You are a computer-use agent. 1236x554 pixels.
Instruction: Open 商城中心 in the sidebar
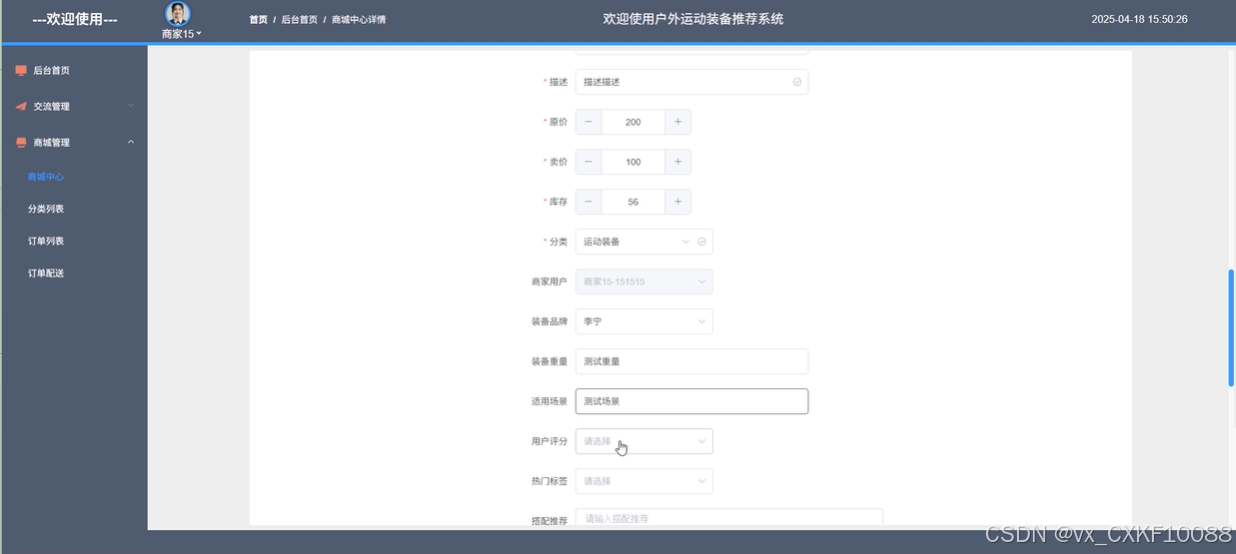click(x=46, y=177)
